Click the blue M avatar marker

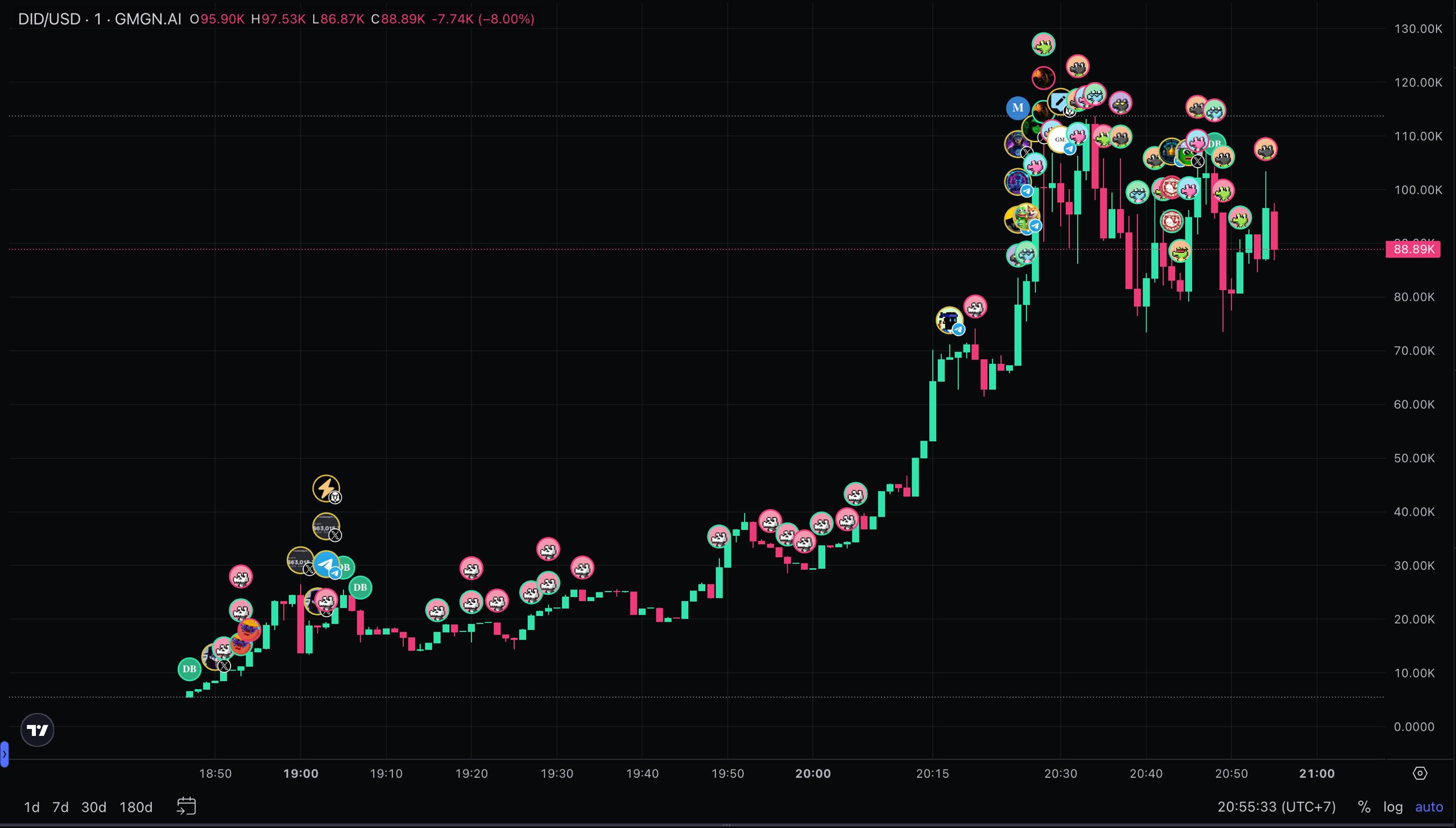[x=1017, y=107]
